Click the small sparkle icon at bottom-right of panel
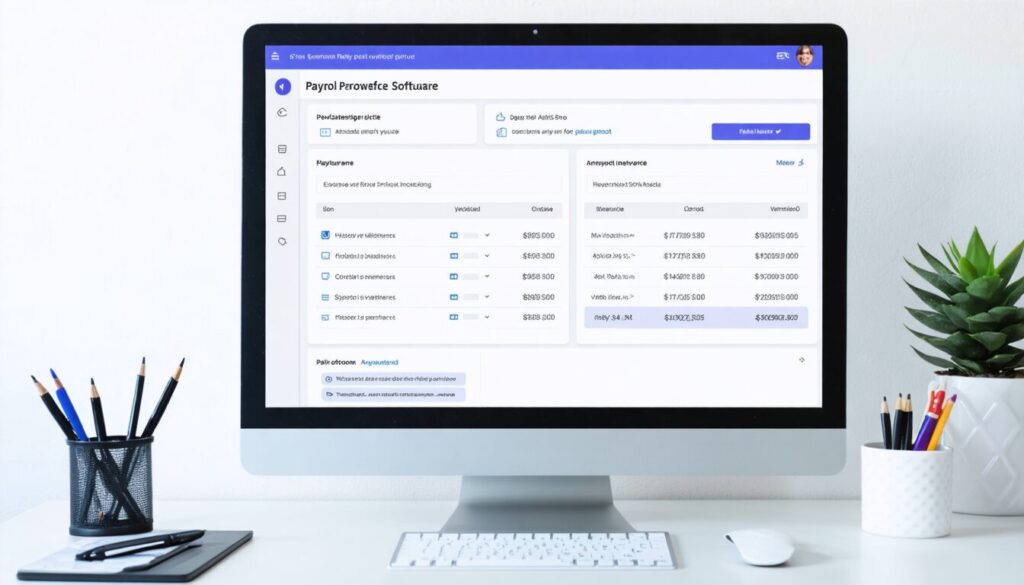This screenshot has height=585, width=1024. point(802,360)
